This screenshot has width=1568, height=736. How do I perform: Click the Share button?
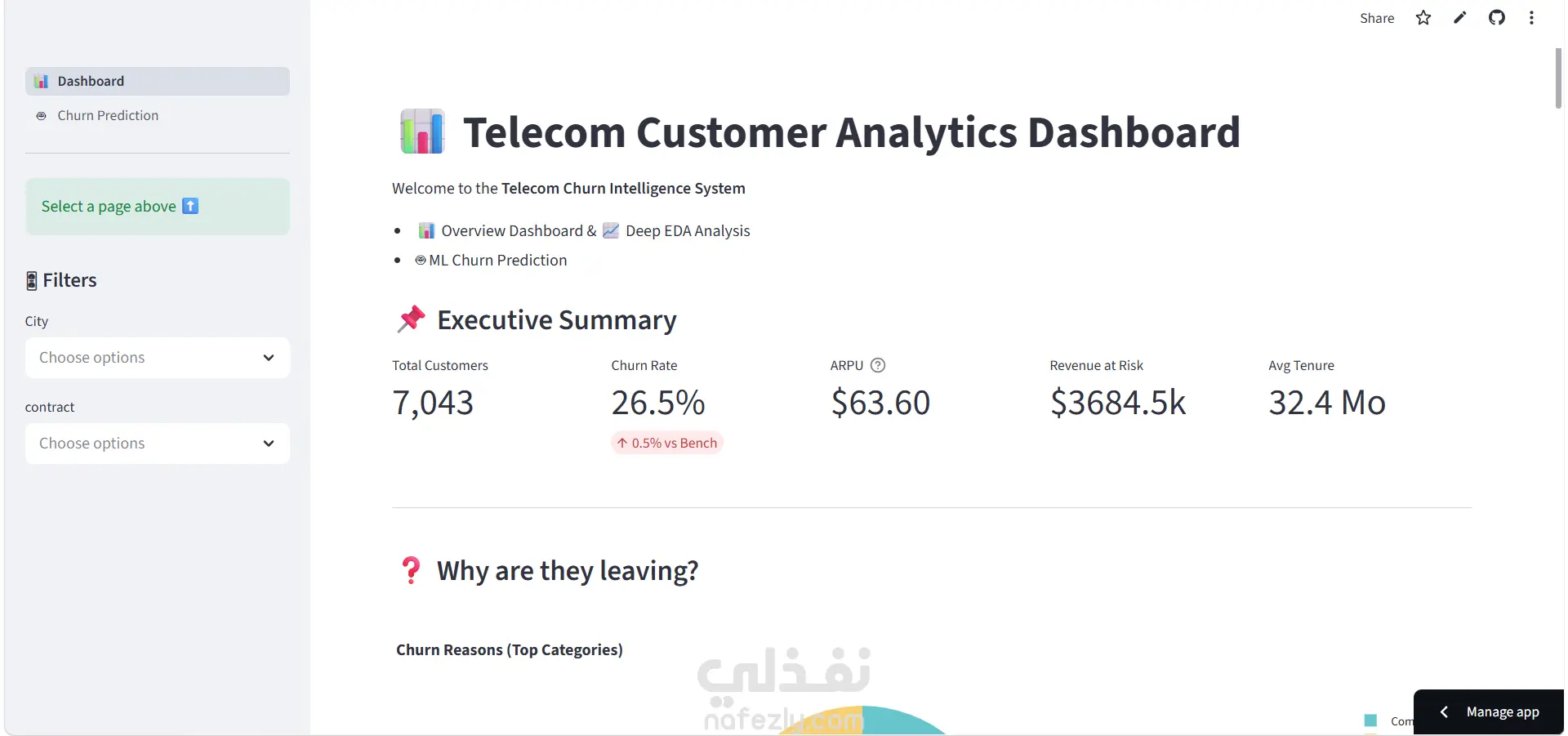pos(1377,18)
